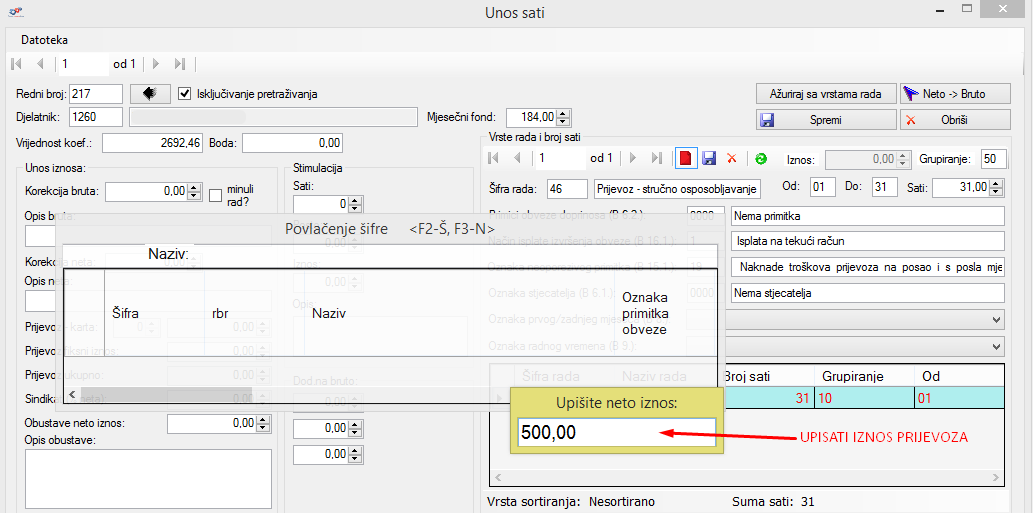Go to last record in Vrste rada navigator
This screenshot has height=513, width=1033.
pyautogui.click(x=656, y=158)
